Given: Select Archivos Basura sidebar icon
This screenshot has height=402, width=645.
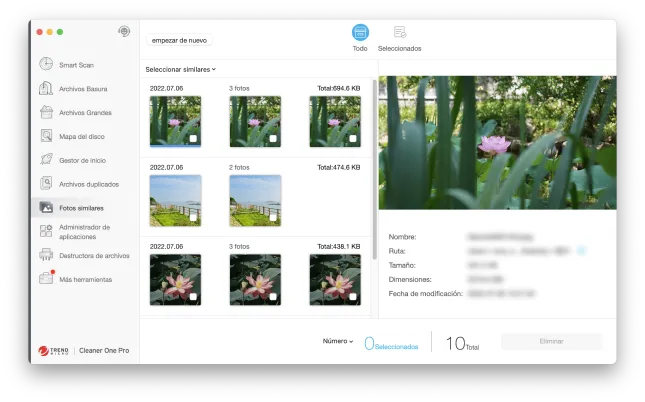Looking at the screenshot, I should (46, 88).
